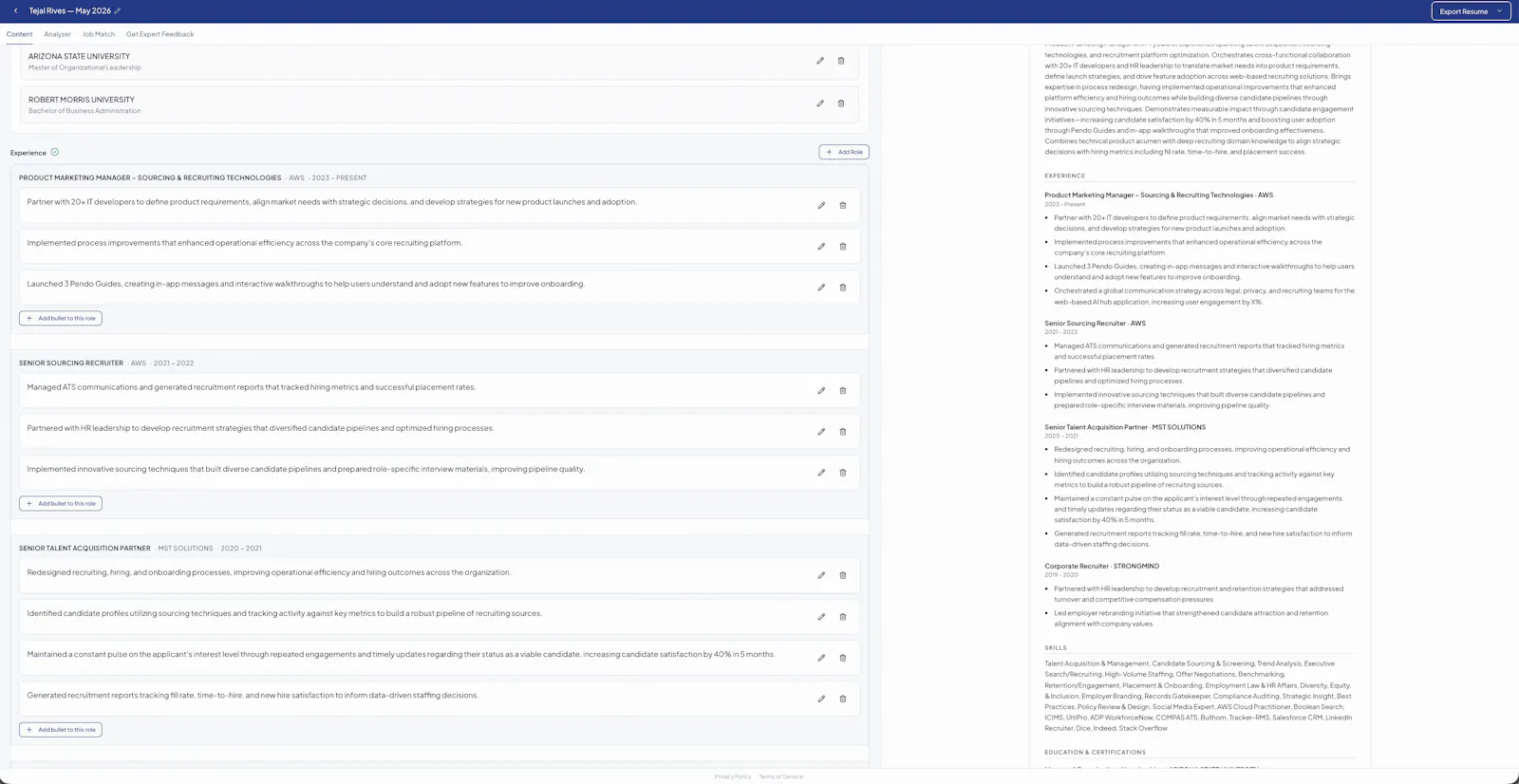Edit the 'Implemented process improvements' bullet
The image size is (1519, 784).
click(821, 246)
